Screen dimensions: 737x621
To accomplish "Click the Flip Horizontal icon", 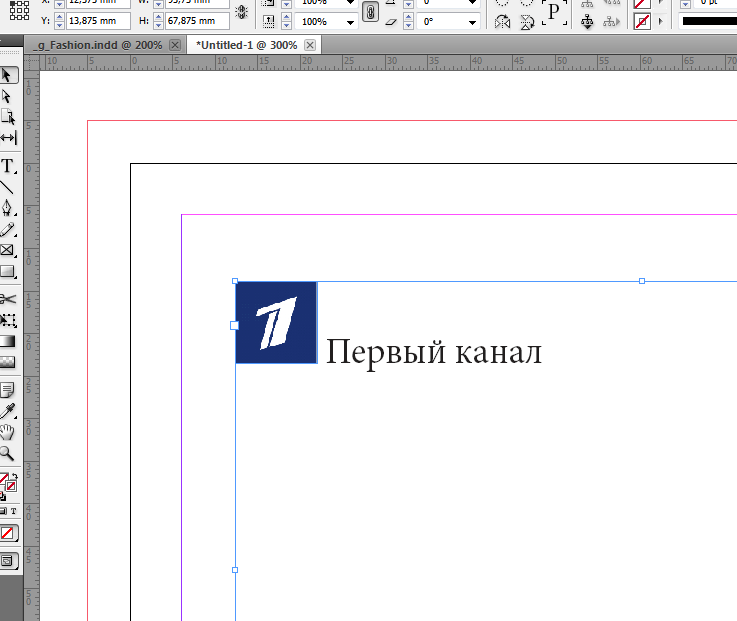I will tap(502, 22).
